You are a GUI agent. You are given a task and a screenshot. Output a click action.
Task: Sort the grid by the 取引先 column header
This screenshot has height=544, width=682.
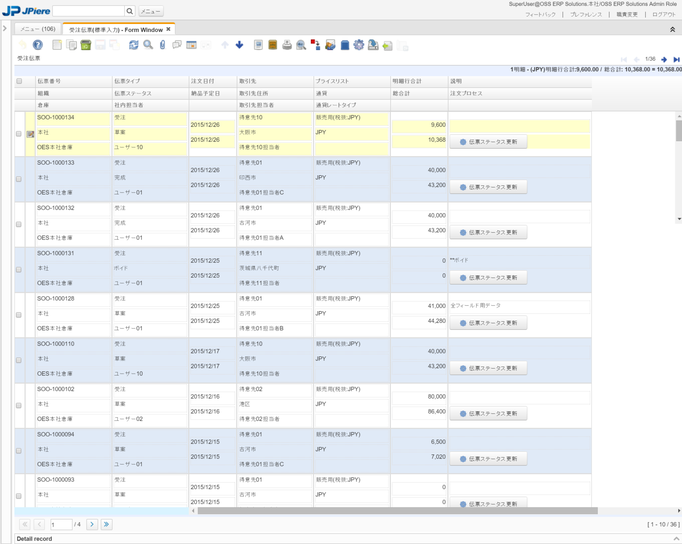point(275,81)
